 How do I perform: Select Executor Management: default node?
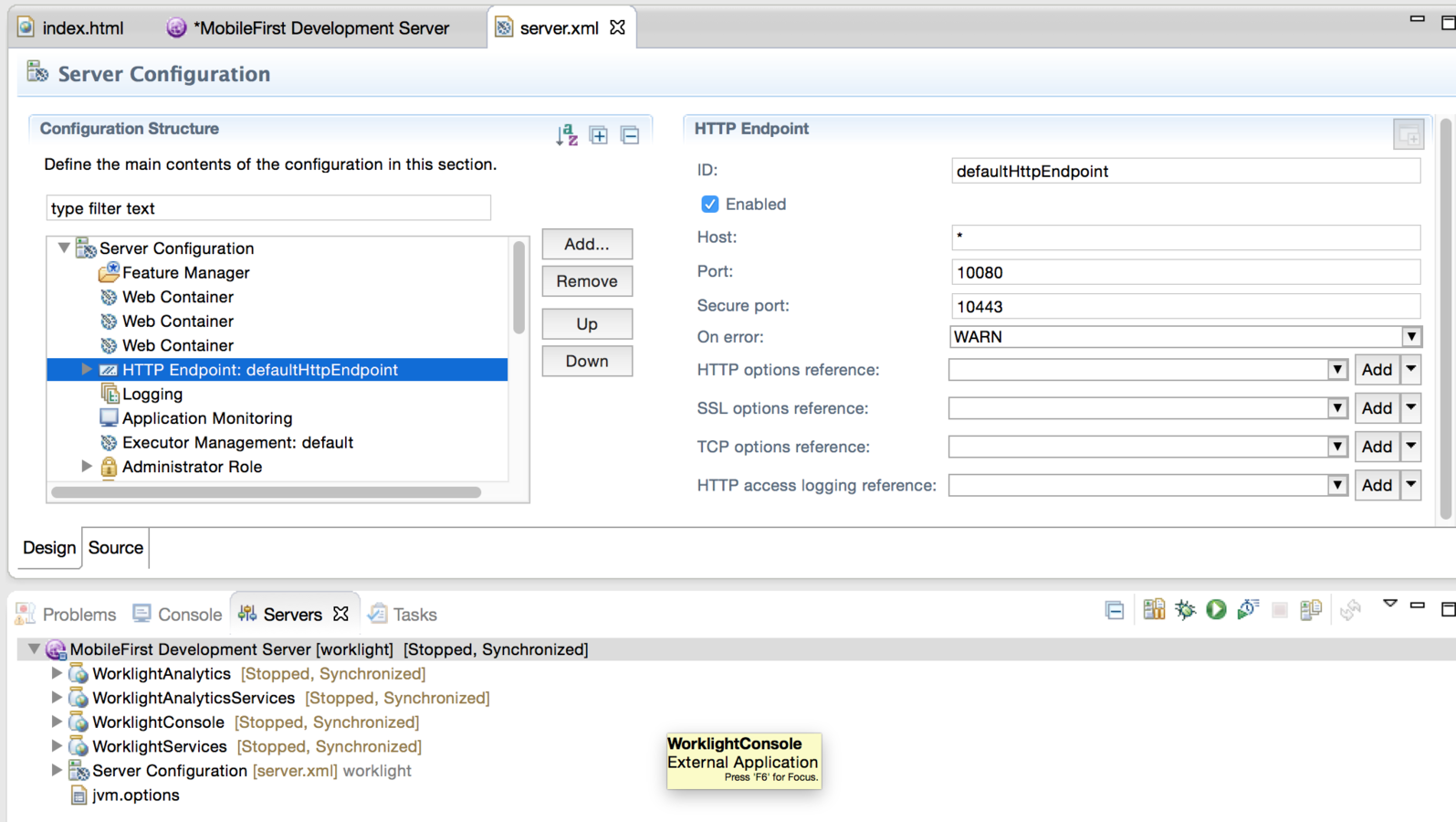point(236,442)
